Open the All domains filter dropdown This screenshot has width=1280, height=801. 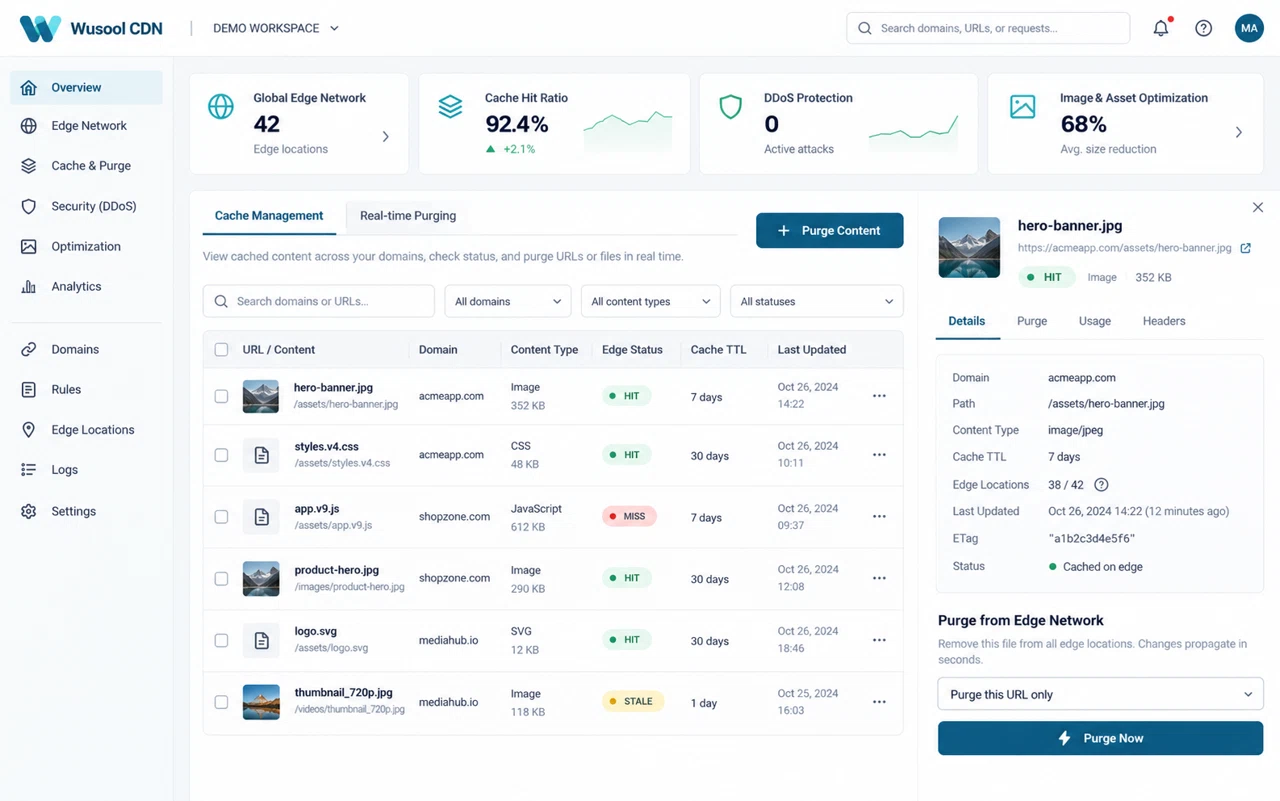click(507, 301)
